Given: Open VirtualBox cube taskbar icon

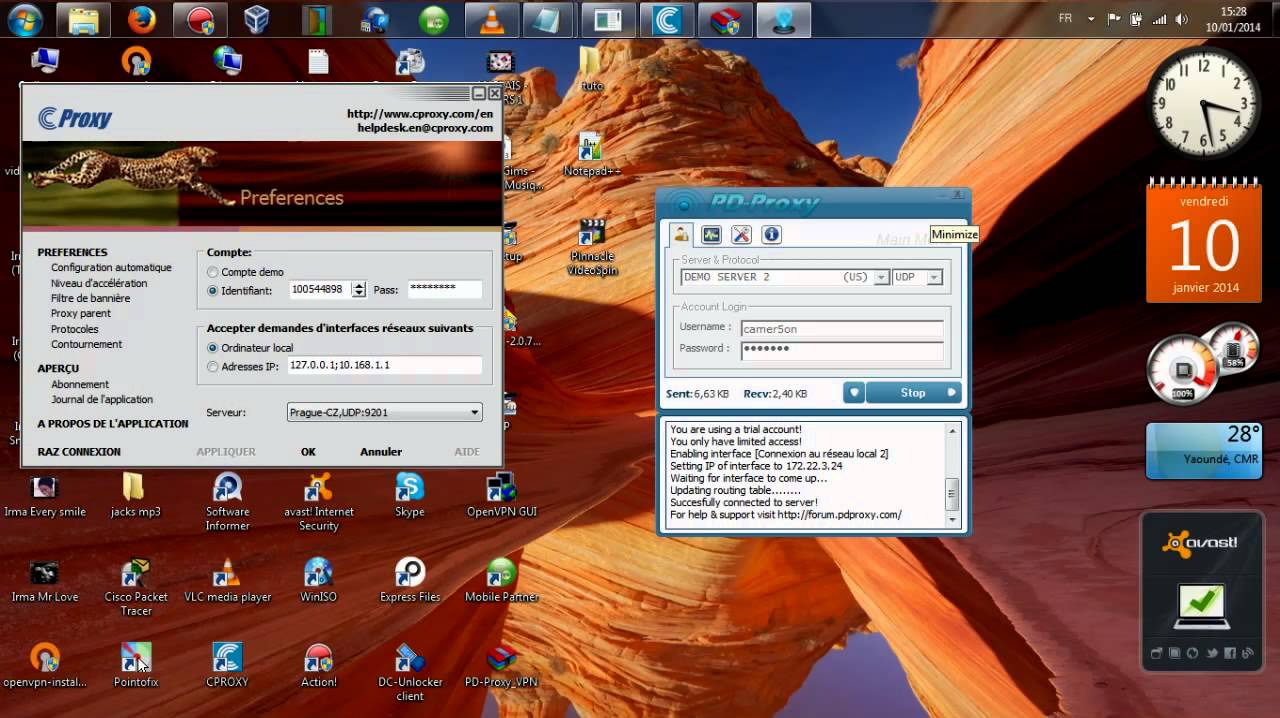Looking at the screenshot, I should pos(257,19).
